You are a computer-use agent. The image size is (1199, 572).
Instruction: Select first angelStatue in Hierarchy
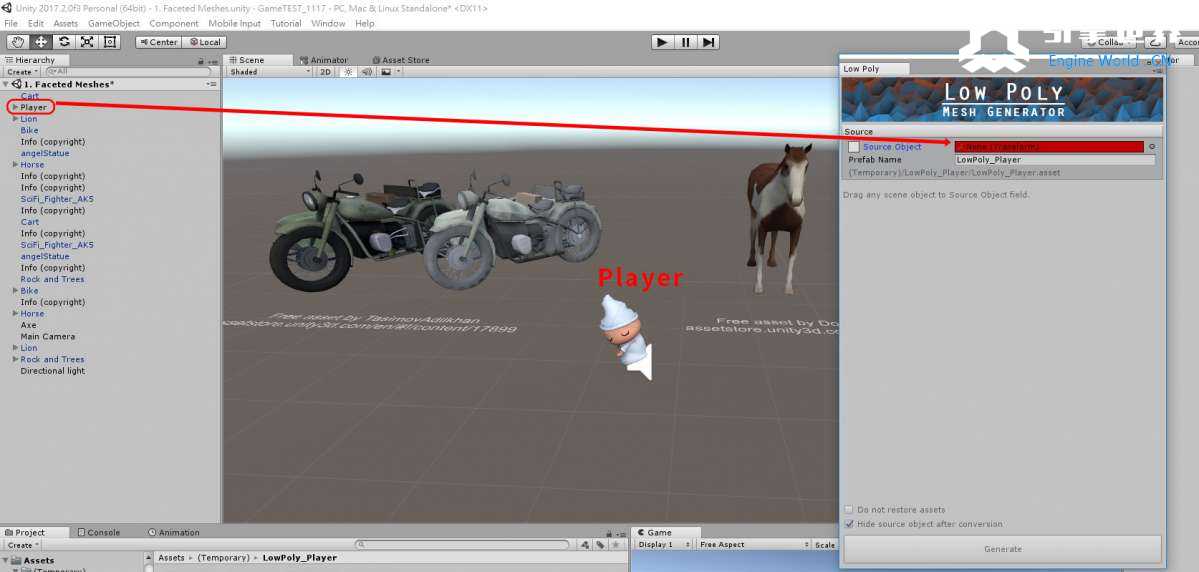click(45, 153)
